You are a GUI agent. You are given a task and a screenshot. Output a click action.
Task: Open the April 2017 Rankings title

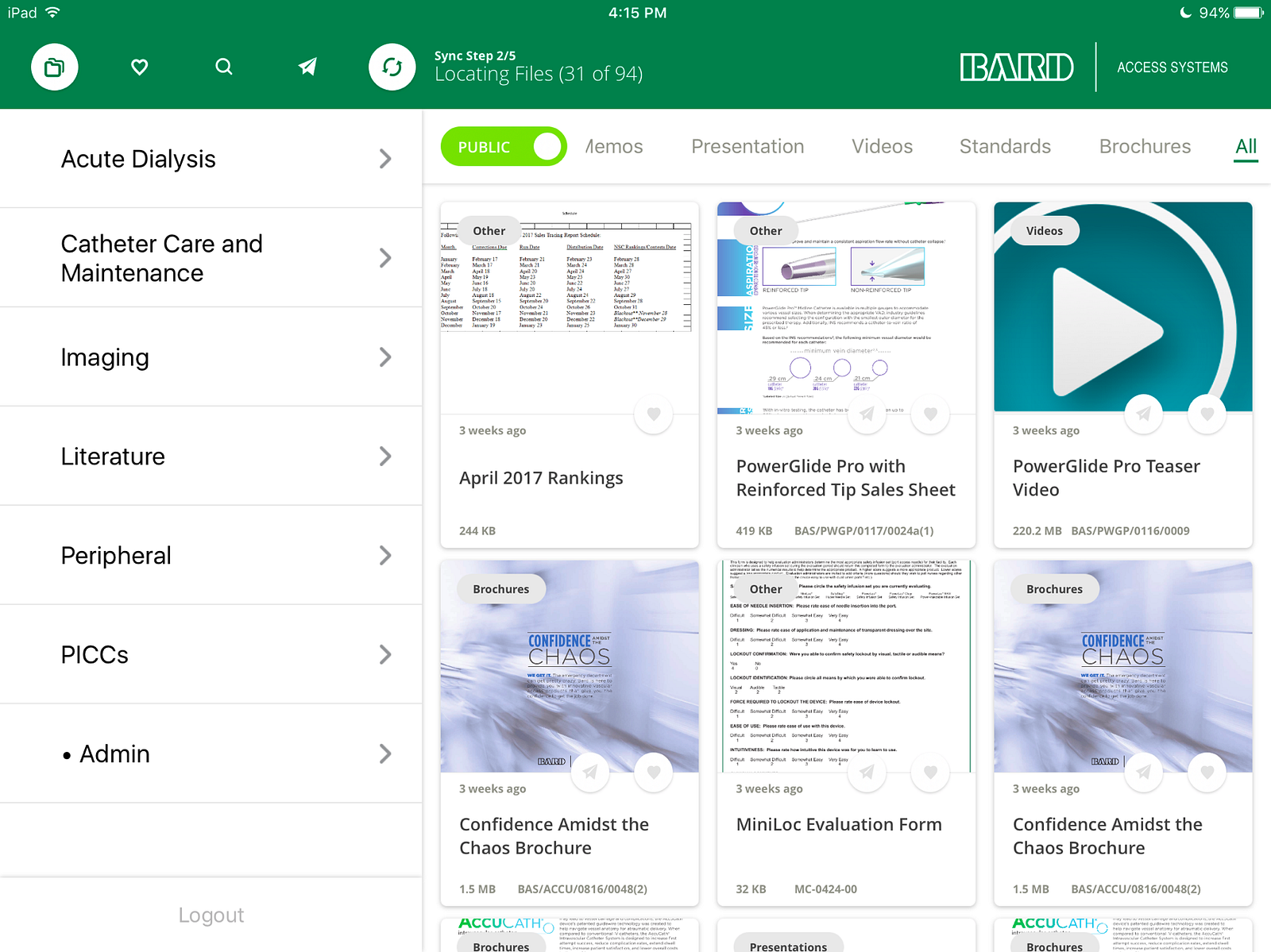pyautogui.click(x=541, y=478)
